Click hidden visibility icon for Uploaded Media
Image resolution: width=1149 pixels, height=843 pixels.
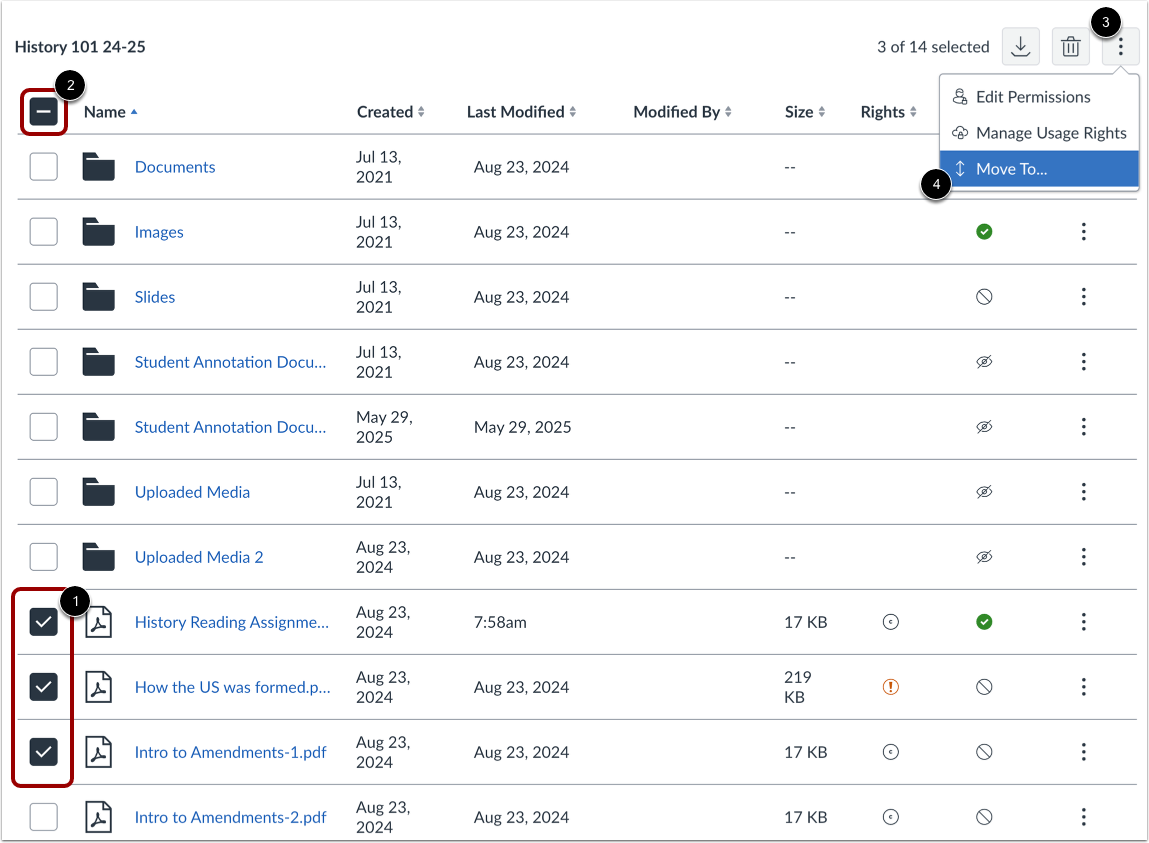click(984, 492)
